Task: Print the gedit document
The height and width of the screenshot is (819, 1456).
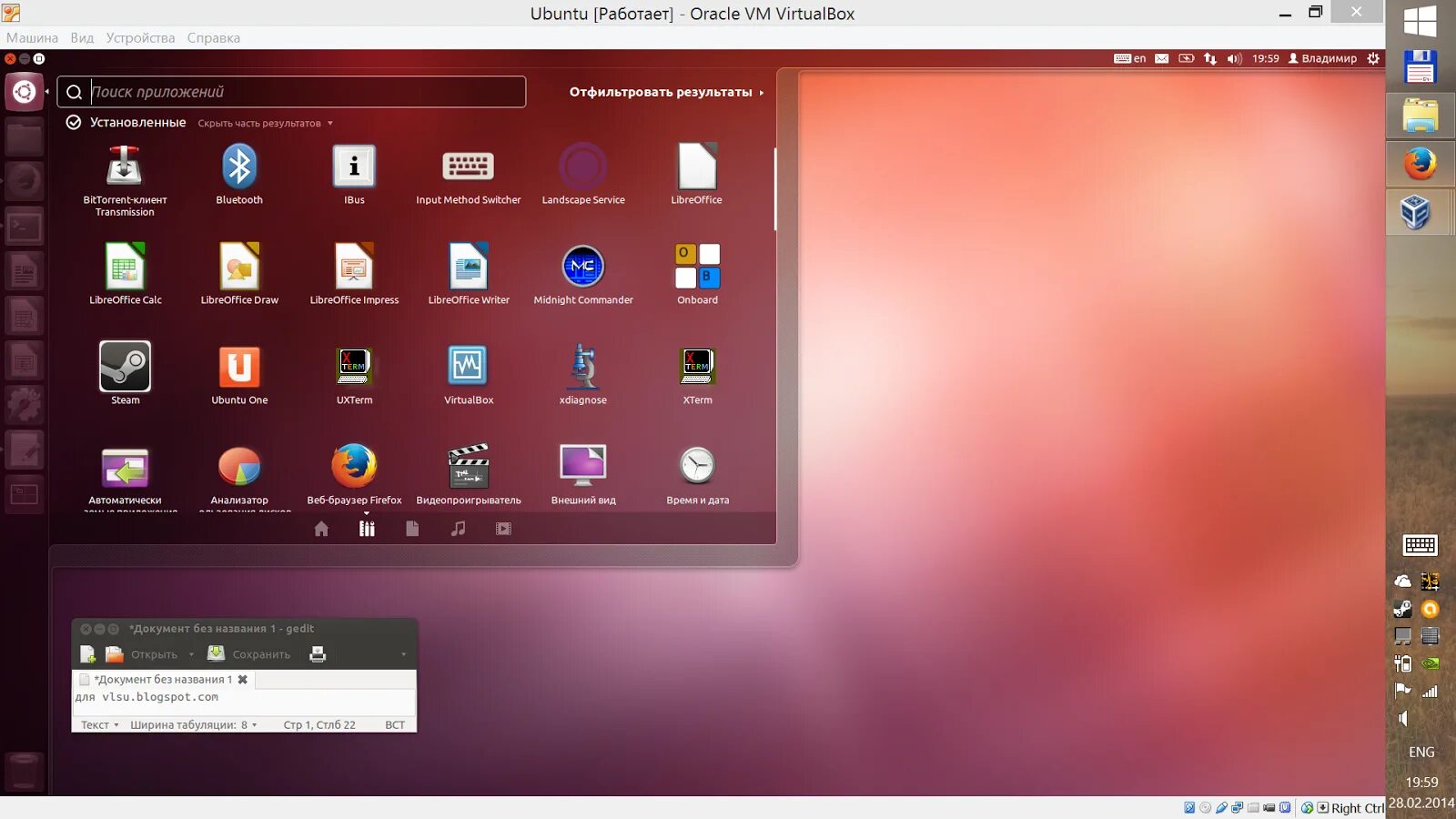Action: [318, 654]
